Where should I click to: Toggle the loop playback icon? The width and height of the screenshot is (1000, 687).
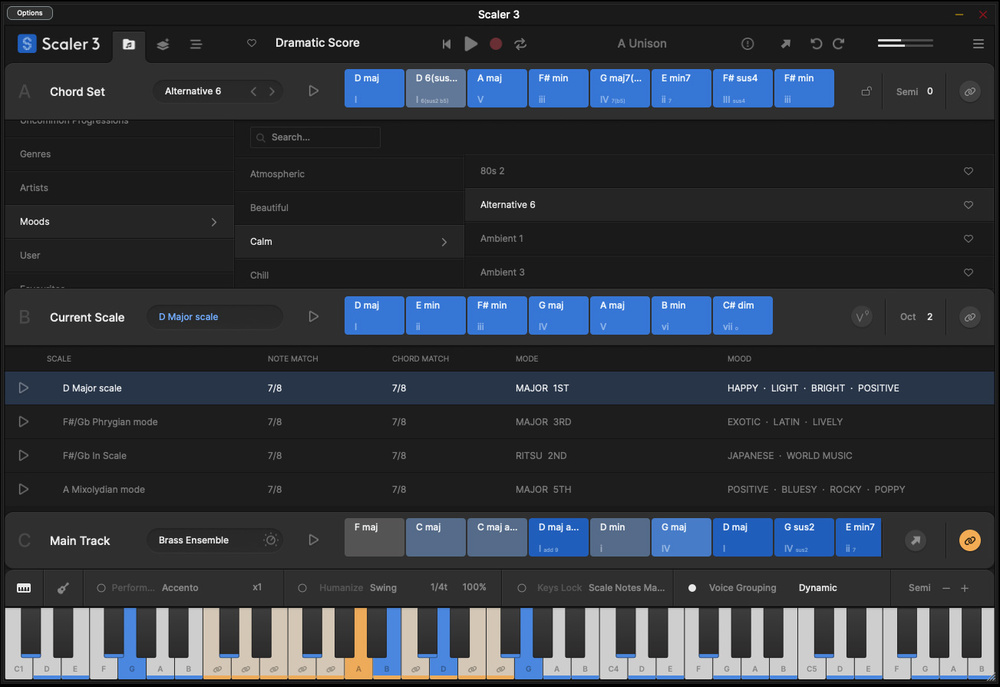521,44
